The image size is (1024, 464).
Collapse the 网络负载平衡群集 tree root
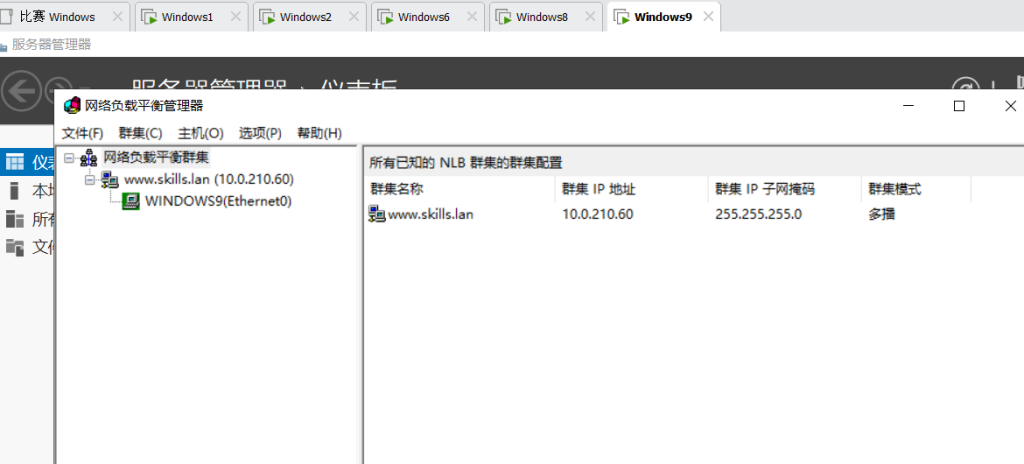[x=68, y=157]
